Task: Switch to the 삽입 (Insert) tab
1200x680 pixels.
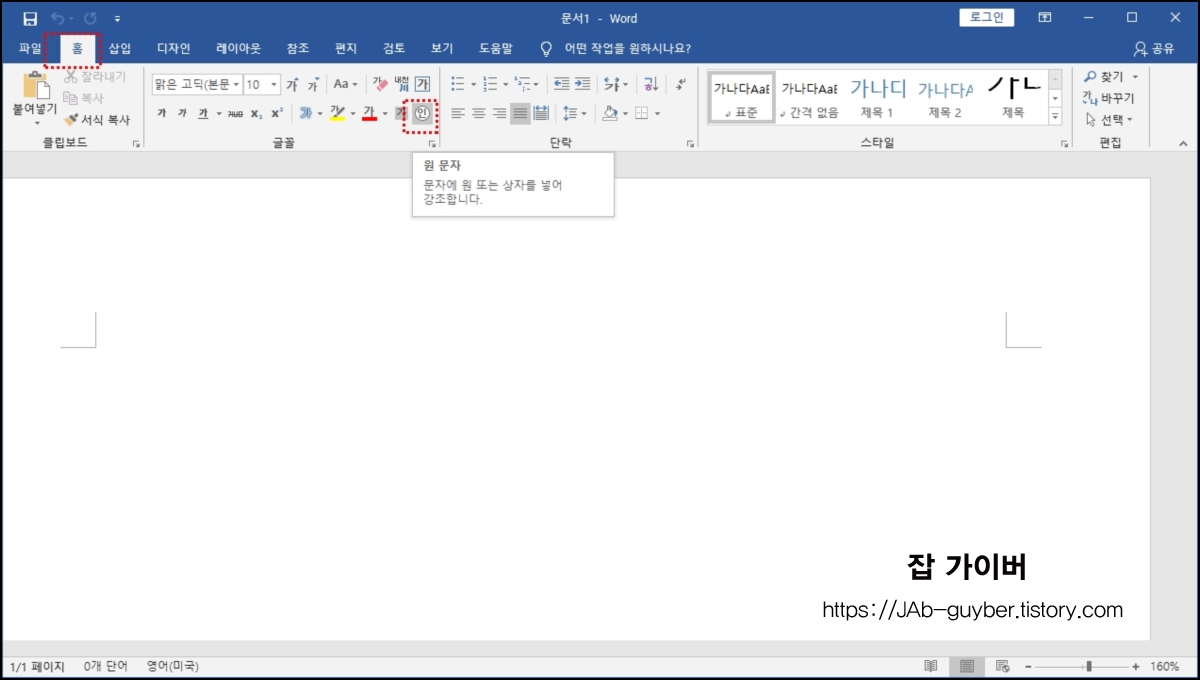Action: pyautogui.click(x=120, y=48)
